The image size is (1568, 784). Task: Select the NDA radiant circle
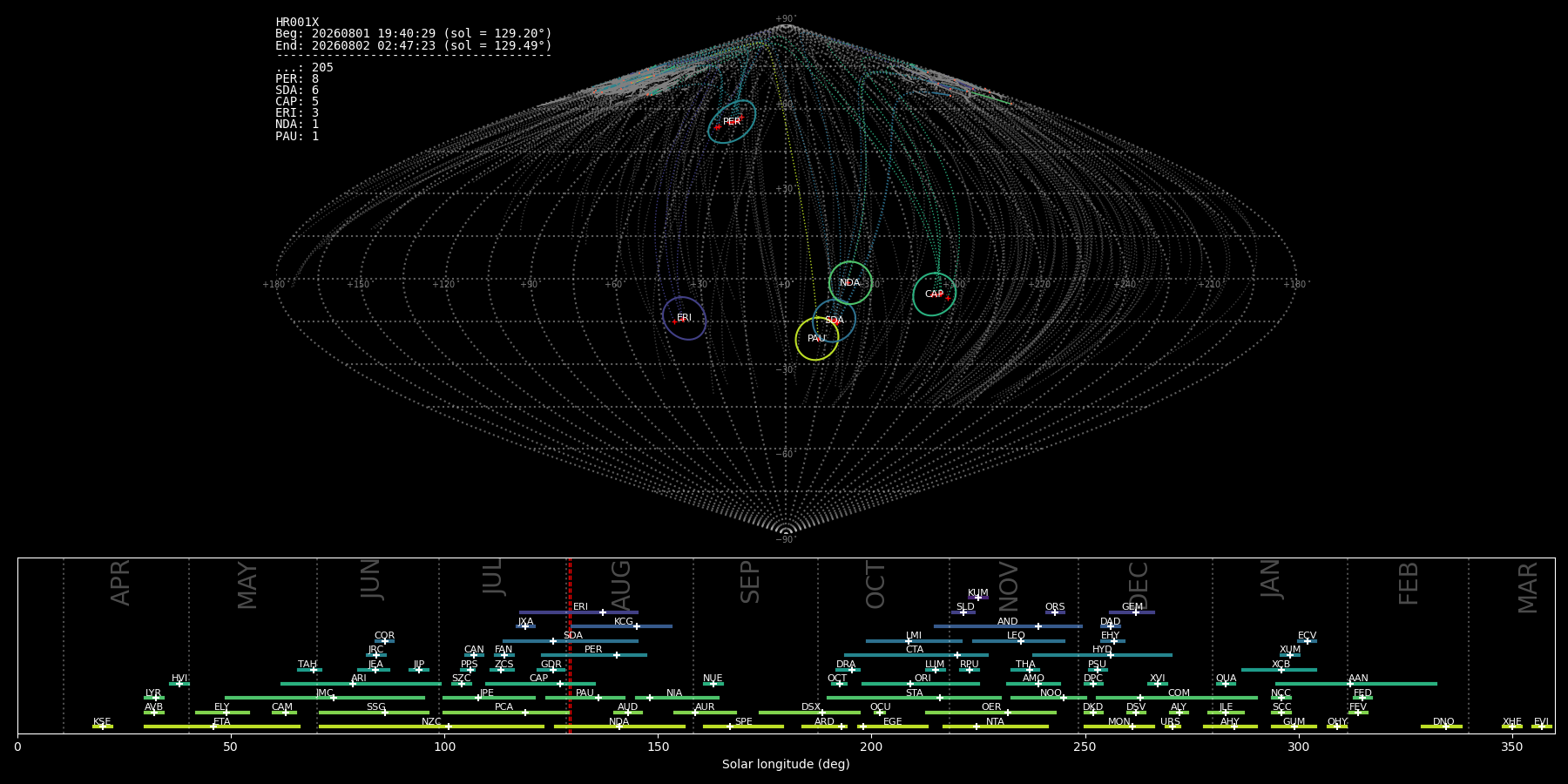[x=850, y=283]
